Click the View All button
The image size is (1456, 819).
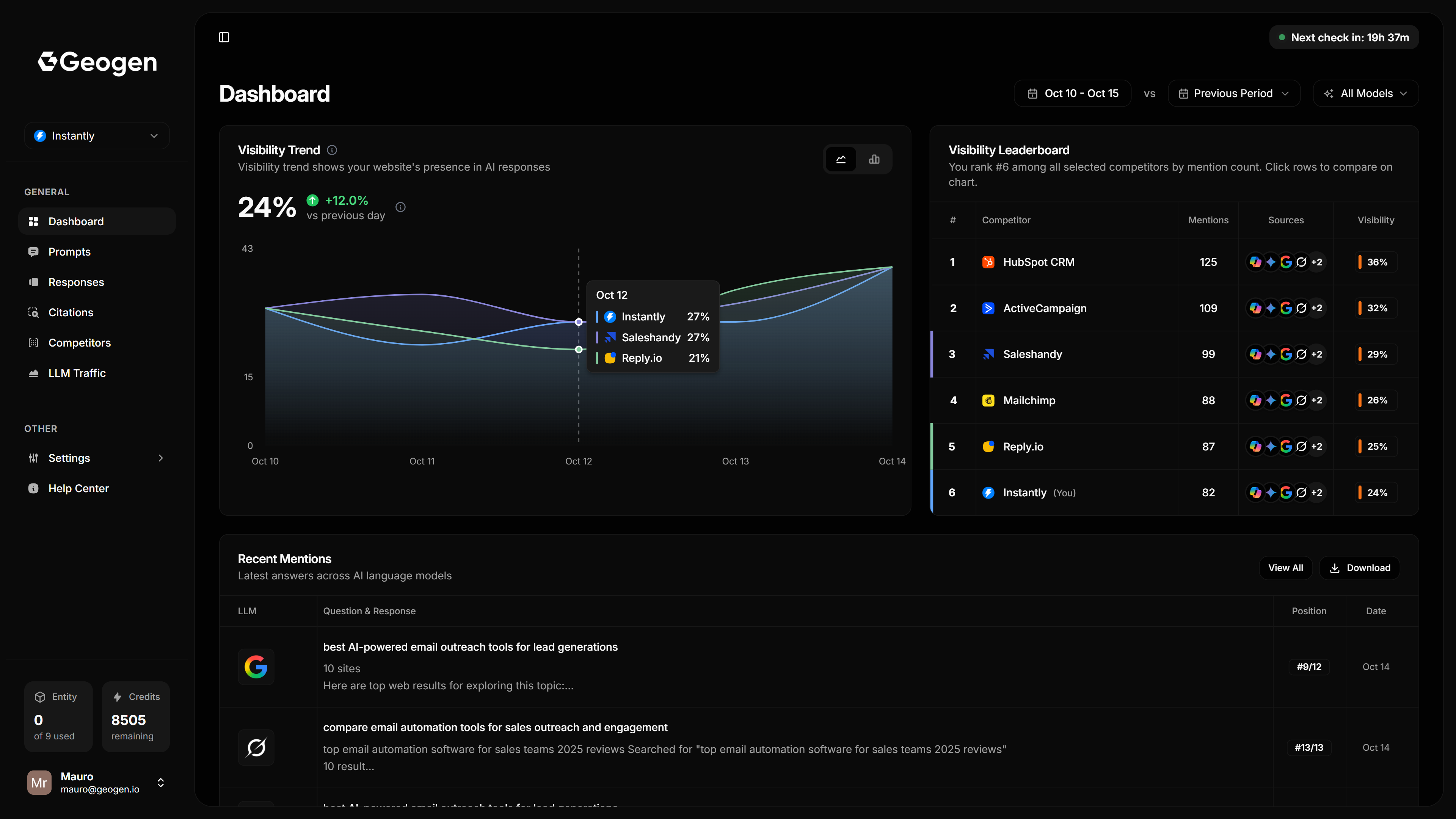click(x=1285, y=568)
